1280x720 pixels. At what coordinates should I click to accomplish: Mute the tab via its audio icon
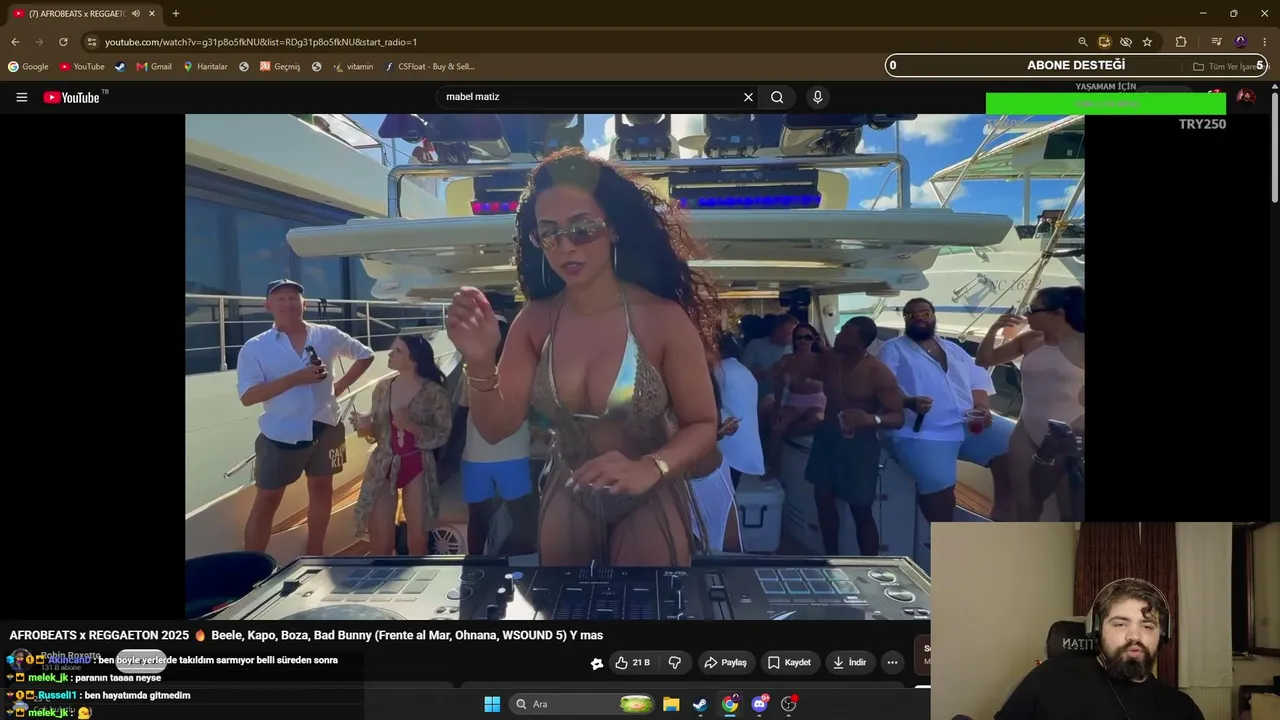click(x=136, y=13)
